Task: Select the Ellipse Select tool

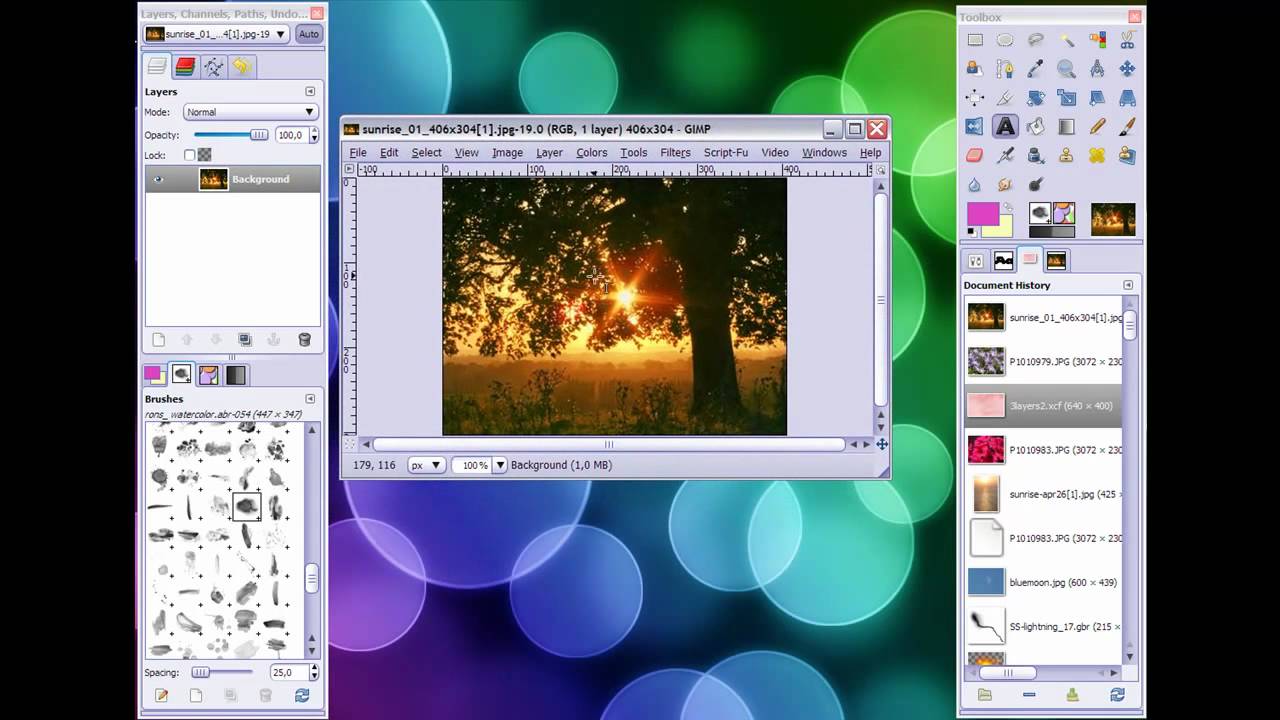Action: tap(1005, 40)
